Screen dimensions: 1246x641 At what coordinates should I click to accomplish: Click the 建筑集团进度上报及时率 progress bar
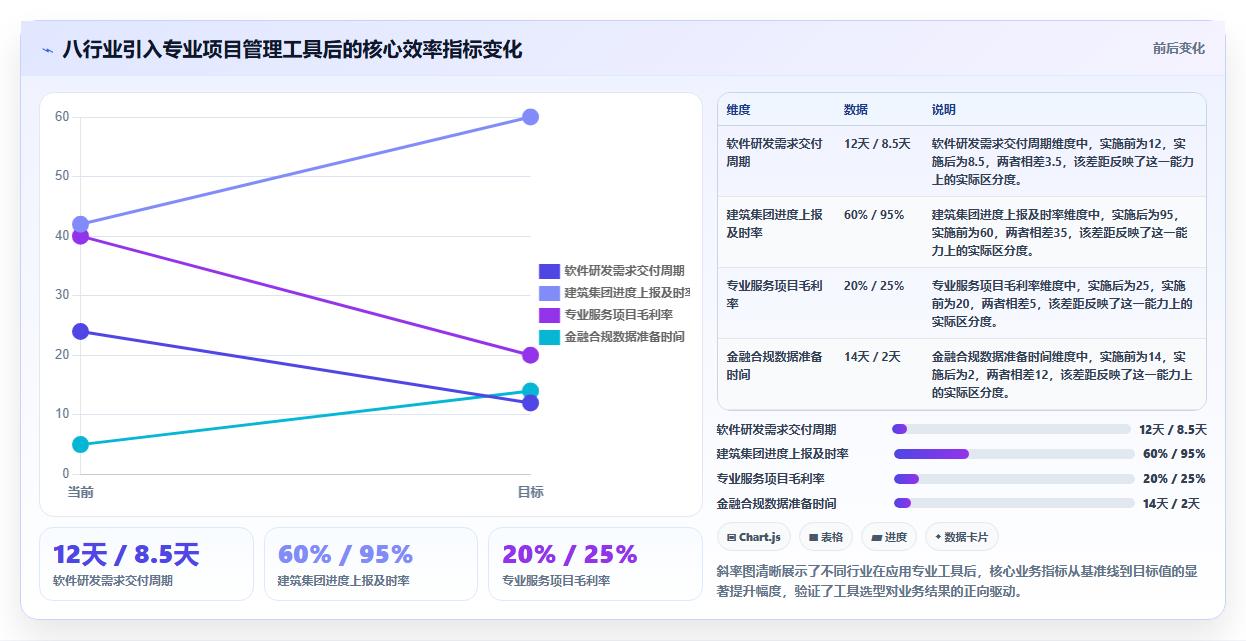tap(1014, 454)
